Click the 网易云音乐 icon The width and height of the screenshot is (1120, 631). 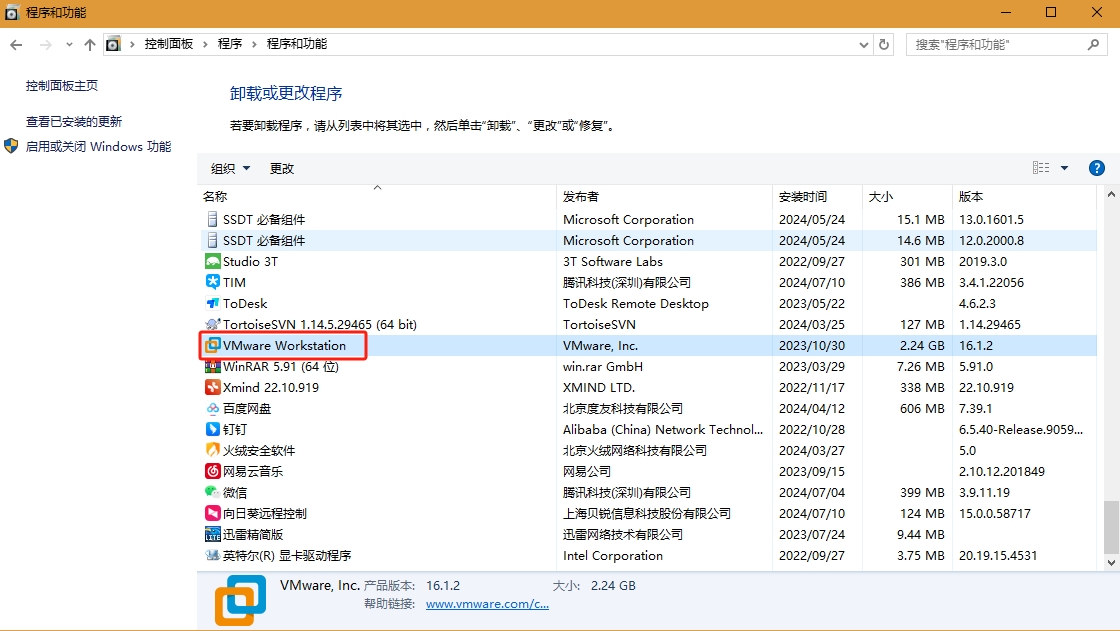coord(212,472)
